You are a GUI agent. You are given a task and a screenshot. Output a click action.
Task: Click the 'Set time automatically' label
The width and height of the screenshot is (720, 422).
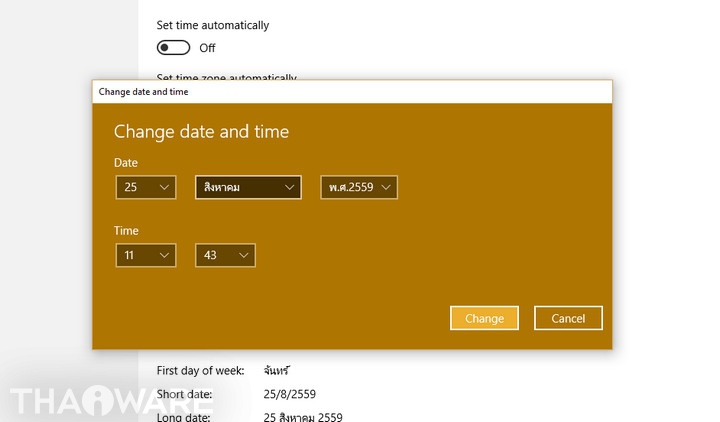click(x=213, y=25)
